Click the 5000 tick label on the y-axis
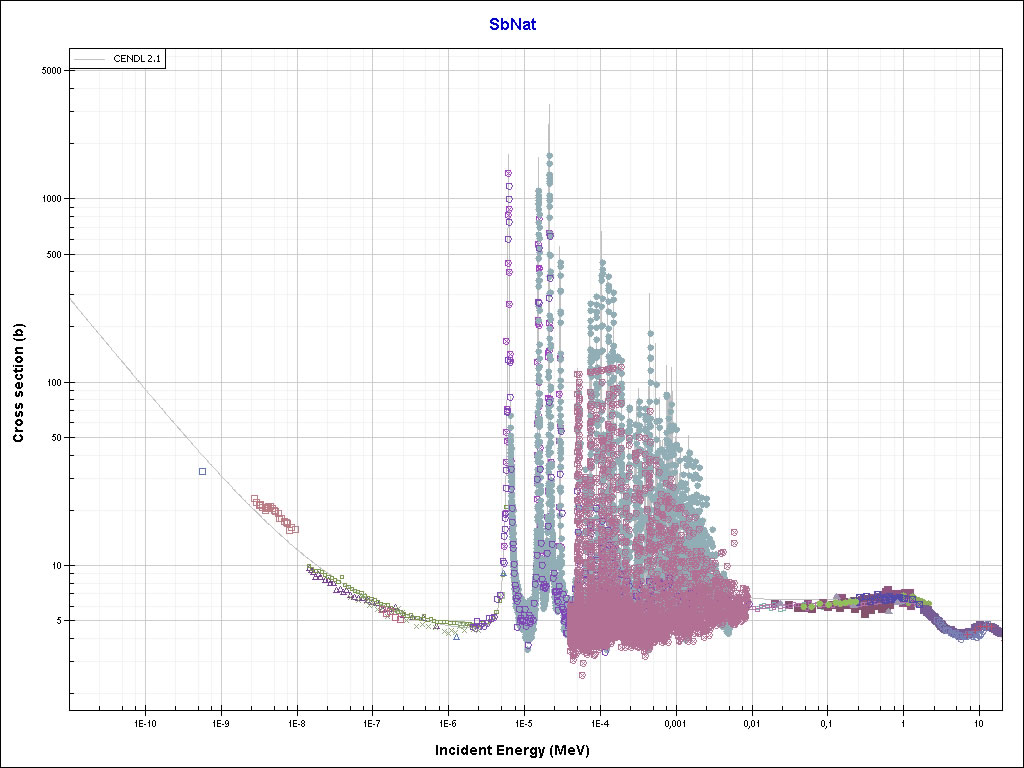The image size is (1024, 768). coord(53,70)
